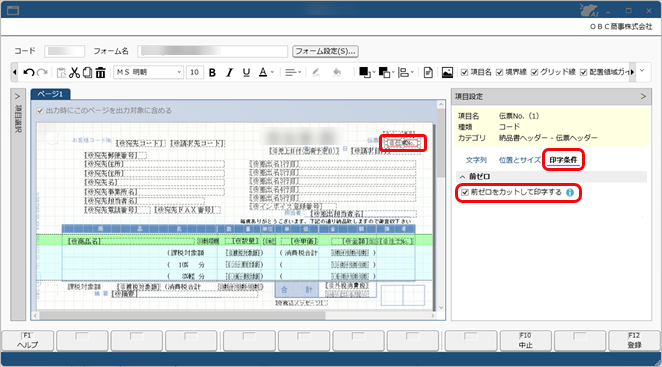Toggle 境界線 checkbox
The width and height of the screenshot is (662, 367).
tap(499, 73)
